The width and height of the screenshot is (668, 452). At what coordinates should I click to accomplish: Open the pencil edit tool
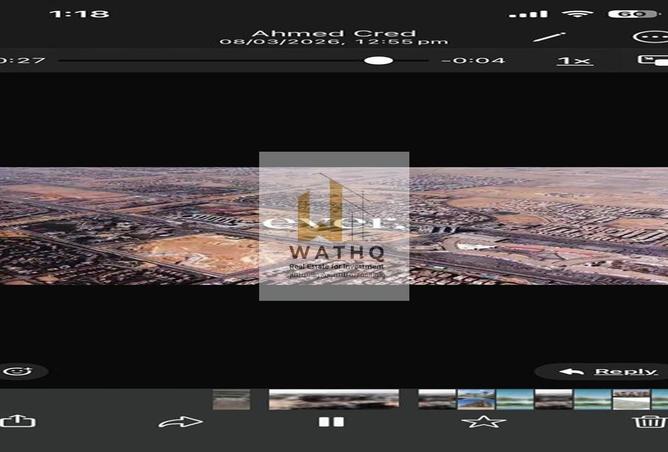click(549, 36)
